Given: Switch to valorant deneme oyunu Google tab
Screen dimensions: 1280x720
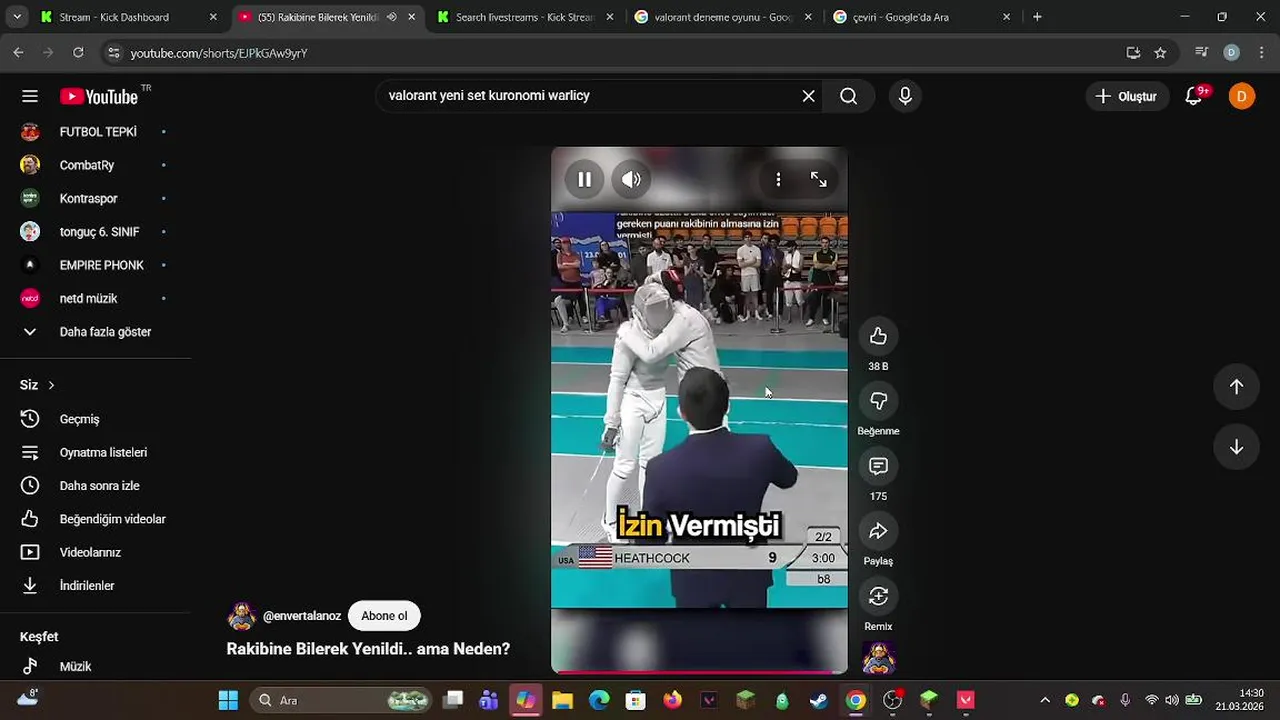Looking at the screenshot, I should click(723, 17).
